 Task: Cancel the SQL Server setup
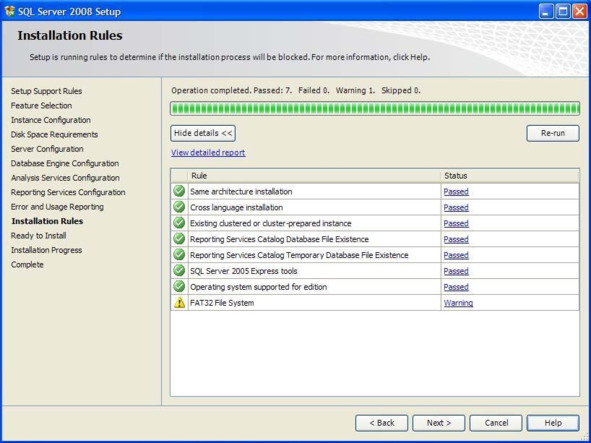pos(496,423)
